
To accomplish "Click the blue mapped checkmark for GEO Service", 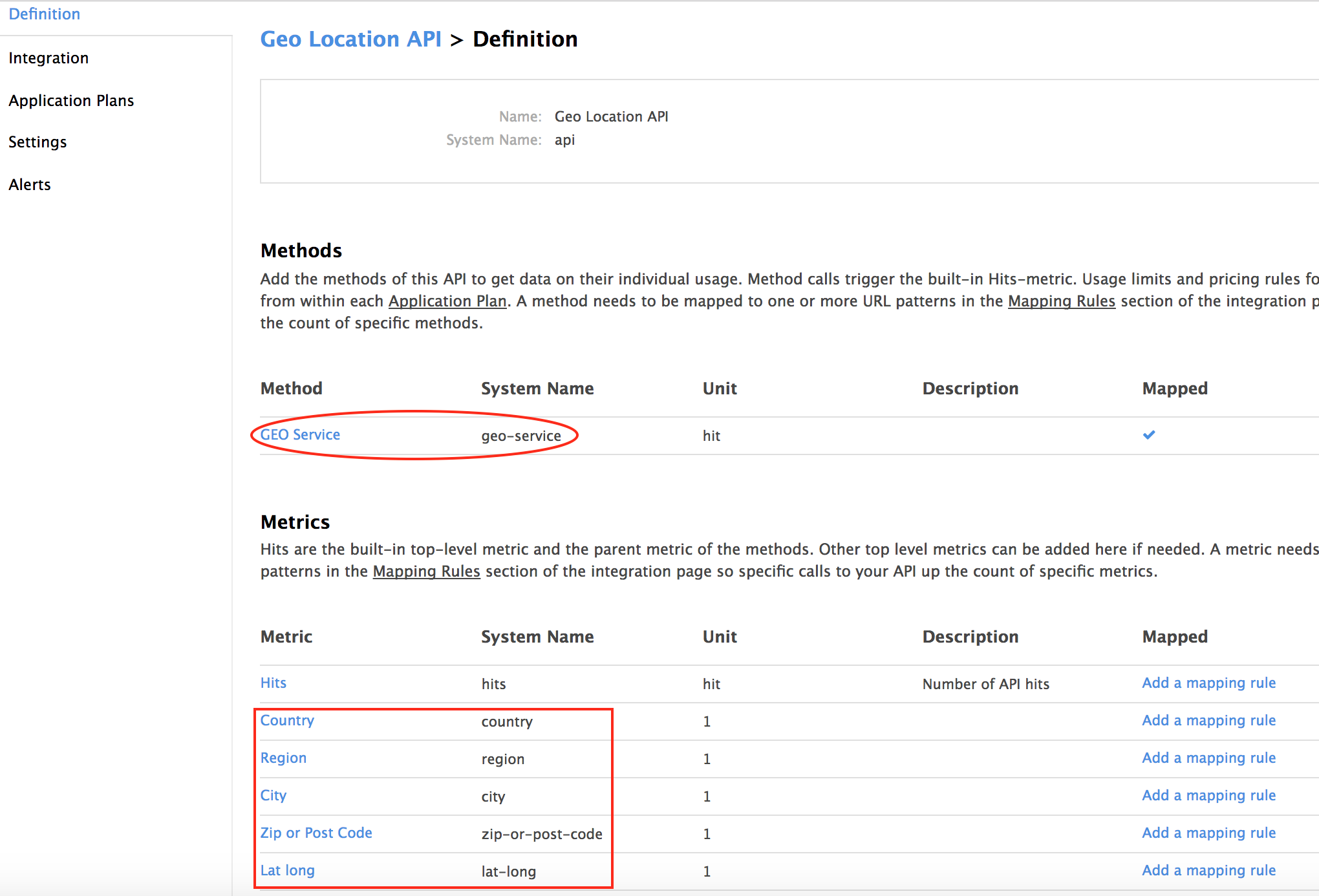I will point(1148,435).
